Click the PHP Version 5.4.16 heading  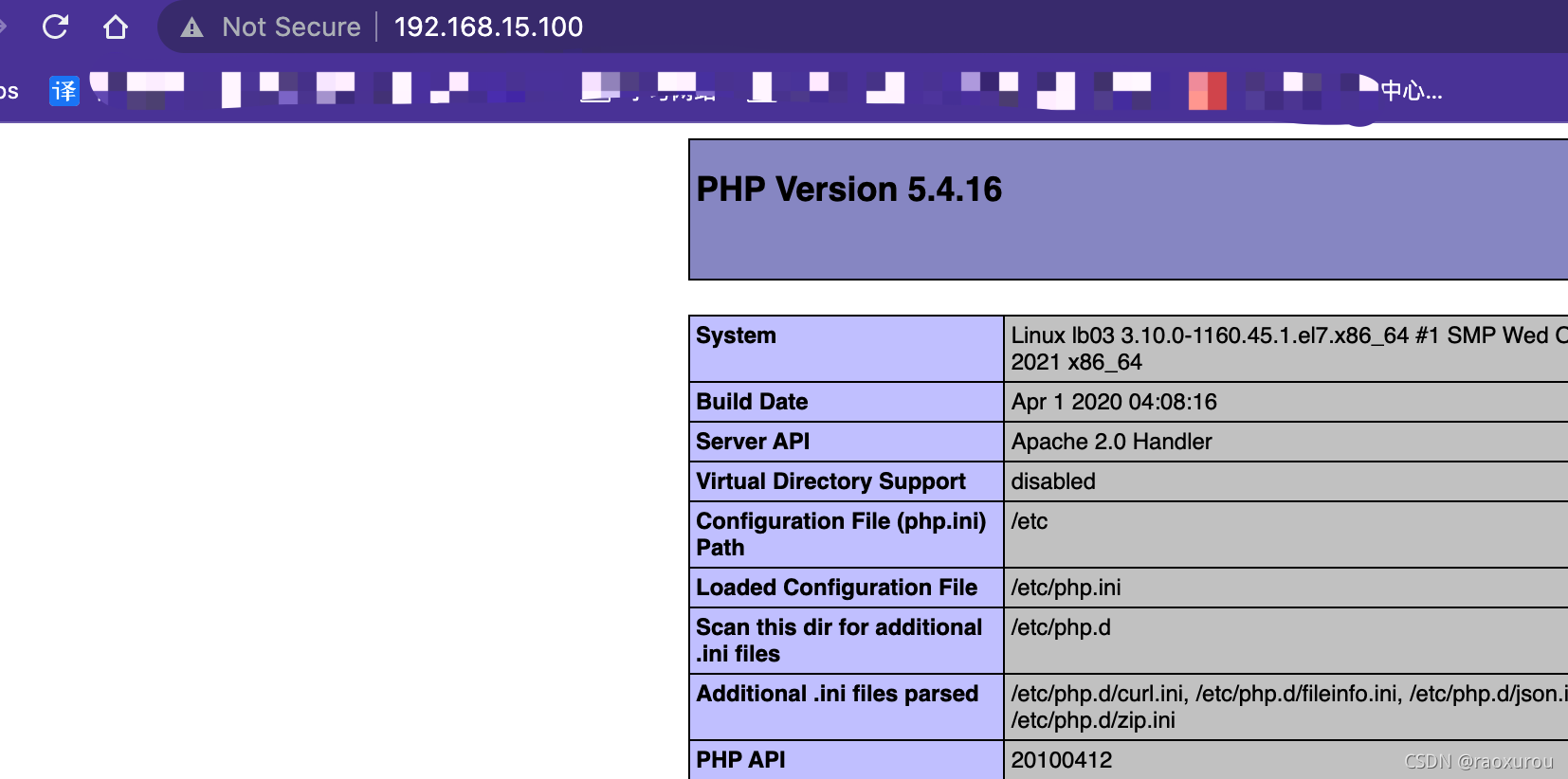point(848,190)
